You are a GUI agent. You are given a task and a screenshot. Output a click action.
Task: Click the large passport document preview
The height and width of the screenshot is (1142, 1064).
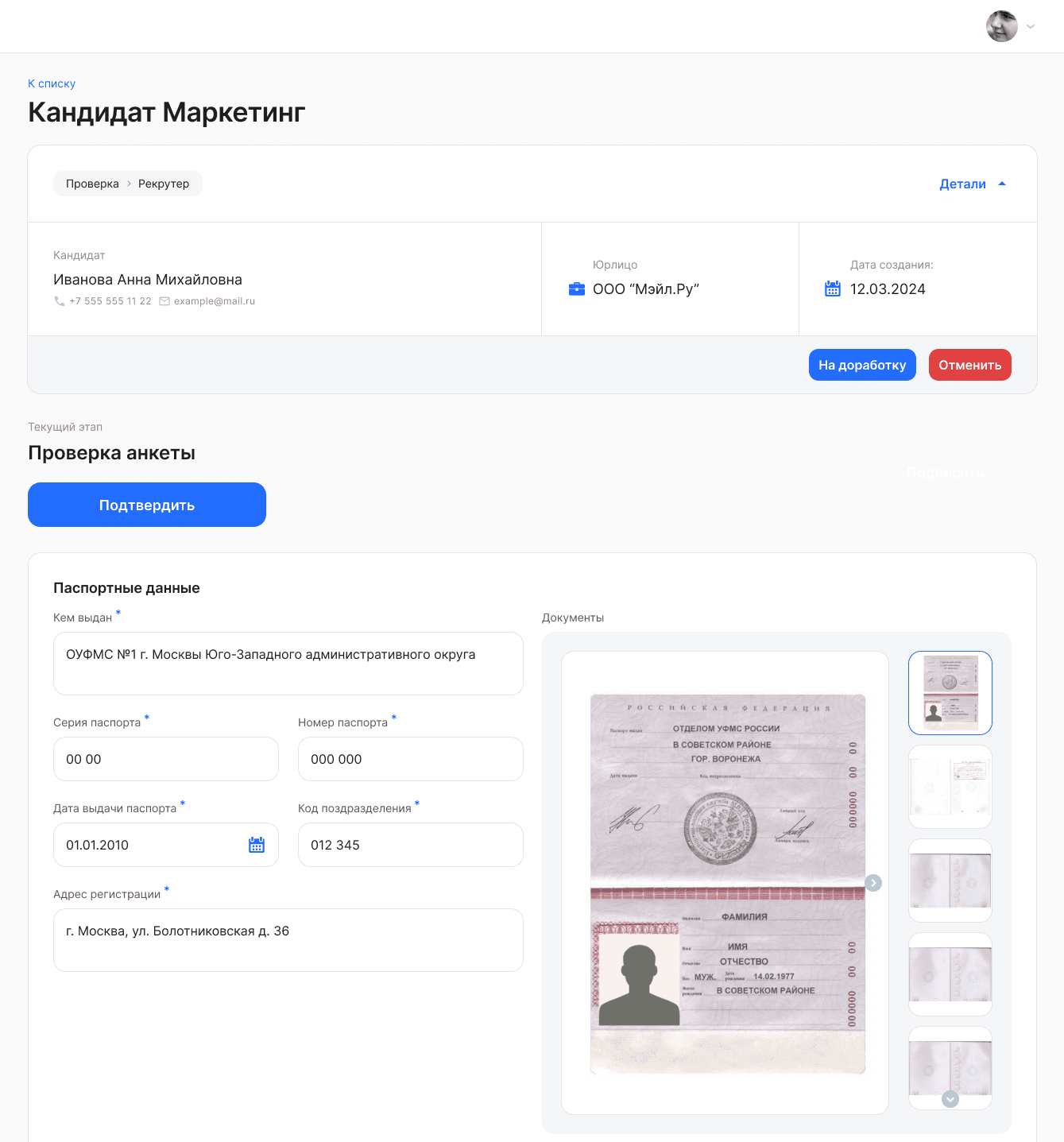click(725, 883)
